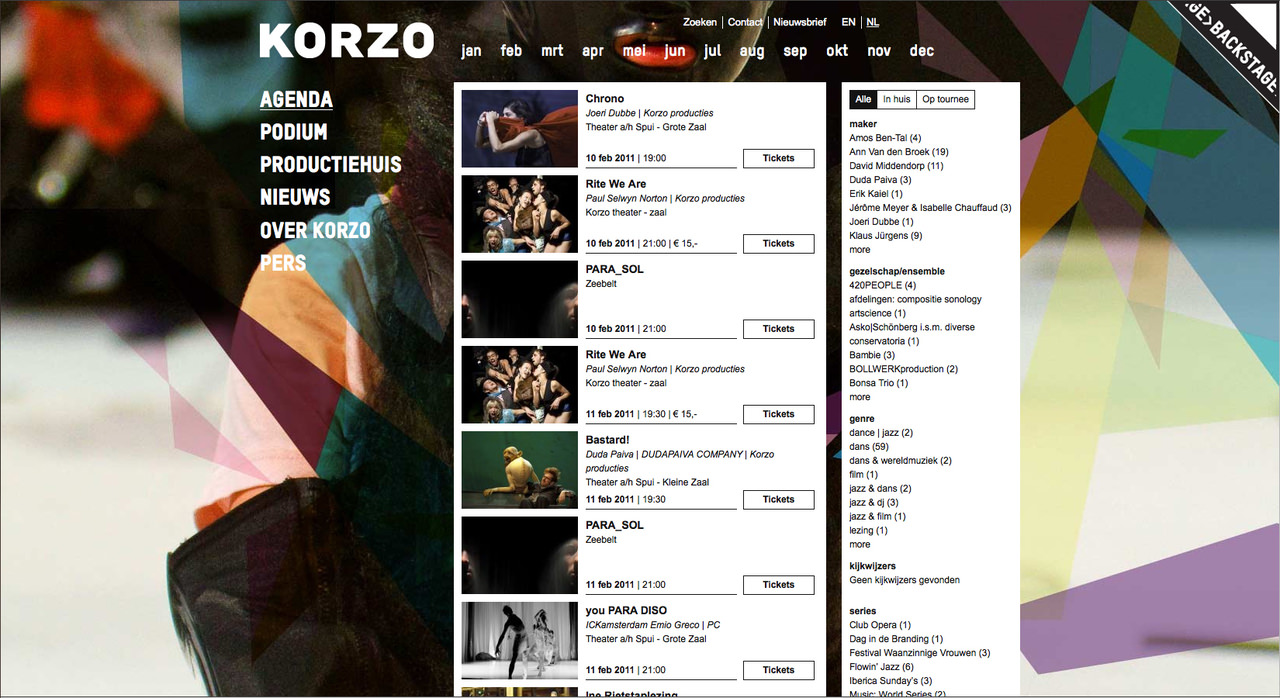Jump to nov in the month bar

click(879, 51)
